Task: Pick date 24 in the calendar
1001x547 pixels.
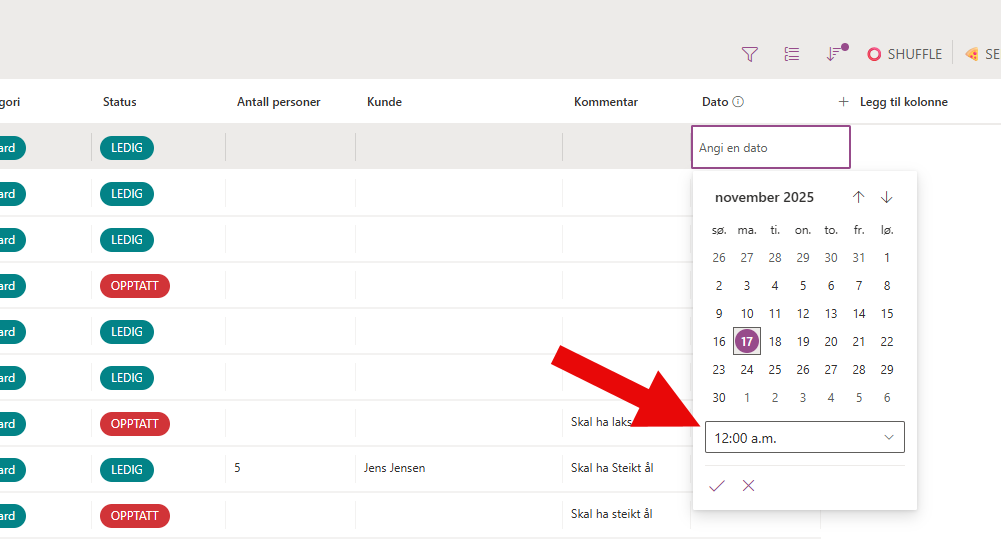Action: click(x=747, y=370)
